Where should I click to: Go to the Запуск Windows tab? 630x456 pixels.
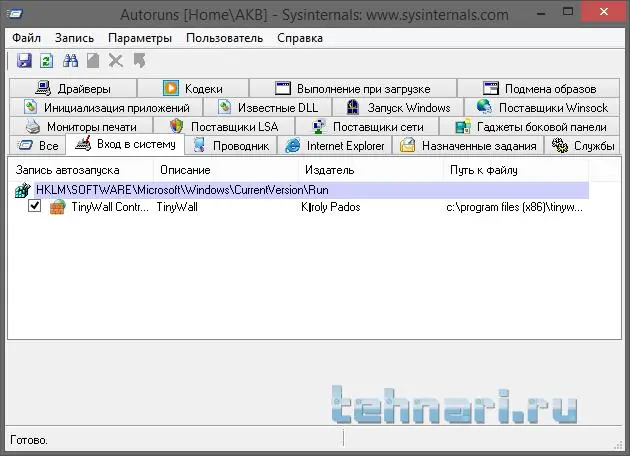pyautogui.click(x=398, y=107)
